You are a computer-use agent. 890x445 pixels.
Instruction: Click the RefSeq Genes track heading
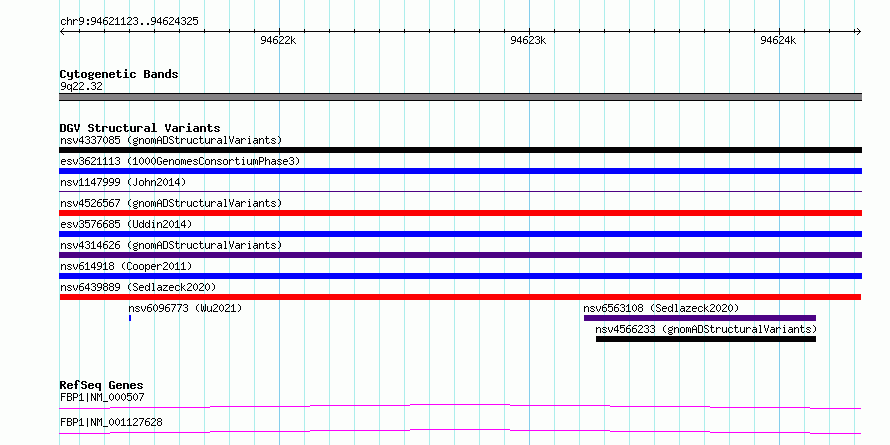coord(102,385)
